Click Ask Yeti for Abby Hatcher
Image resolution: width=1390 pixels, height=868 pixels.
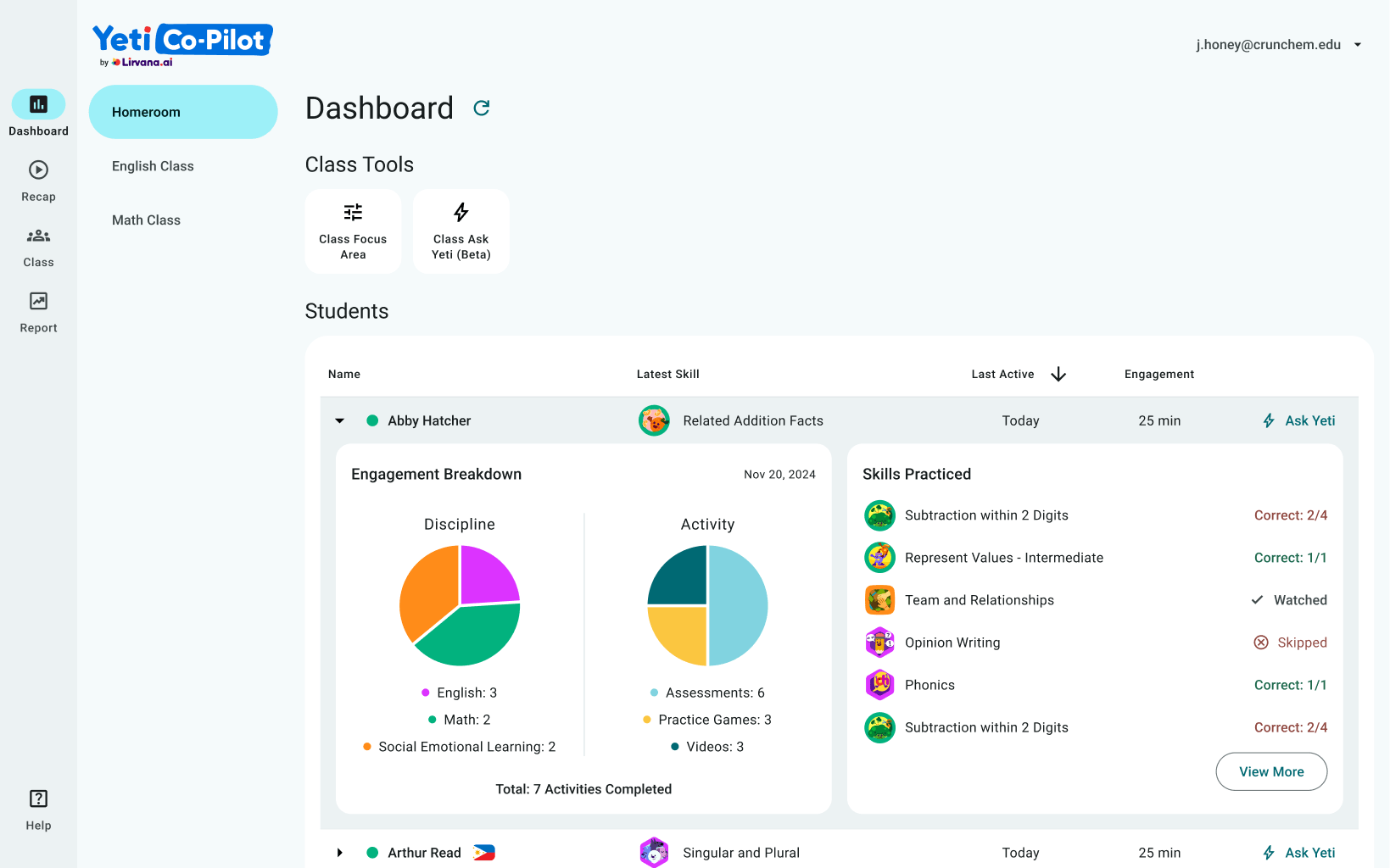tap(1298, 420)
